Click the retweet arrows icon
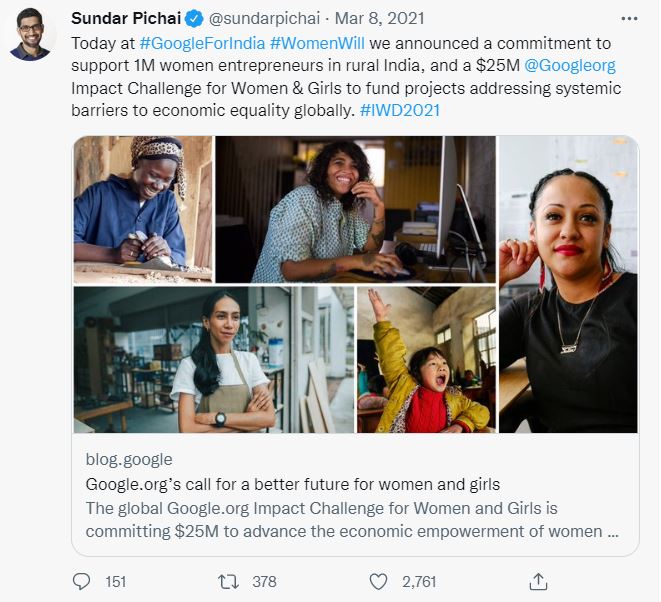The image size is (661, 602). [x=227, y=581]
